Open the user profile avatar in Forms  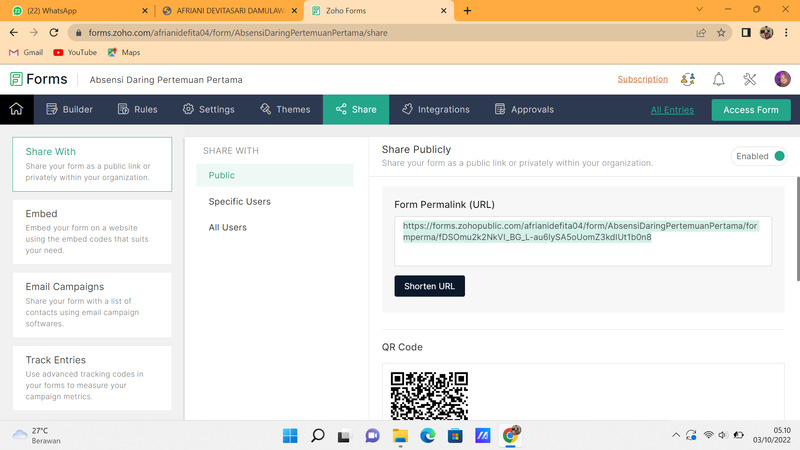pyautogui.click(x=782, y=79)
